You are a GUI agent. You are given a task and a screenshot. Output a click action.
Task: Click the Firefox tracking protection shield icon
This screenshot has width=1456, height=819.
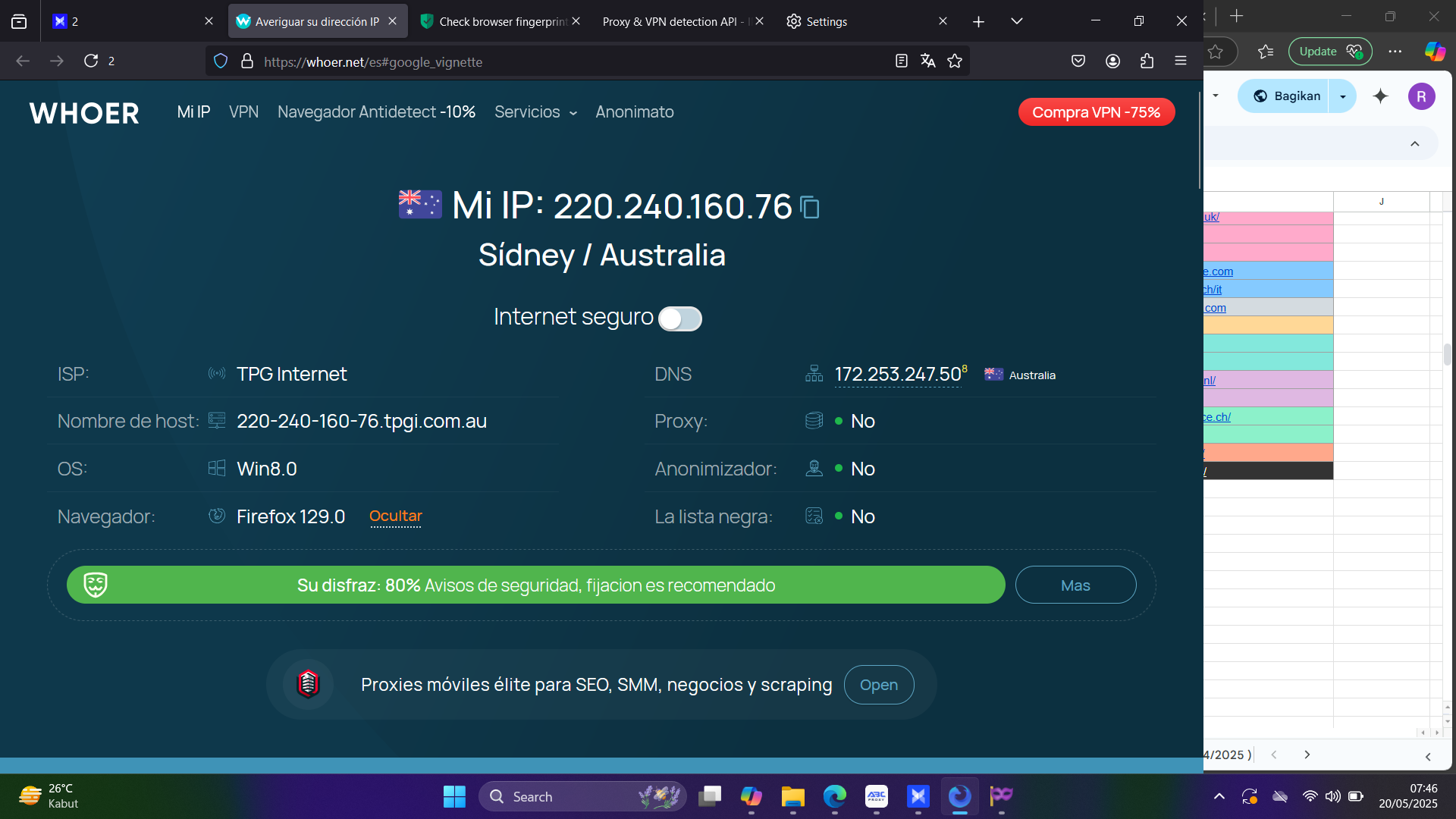221,61
